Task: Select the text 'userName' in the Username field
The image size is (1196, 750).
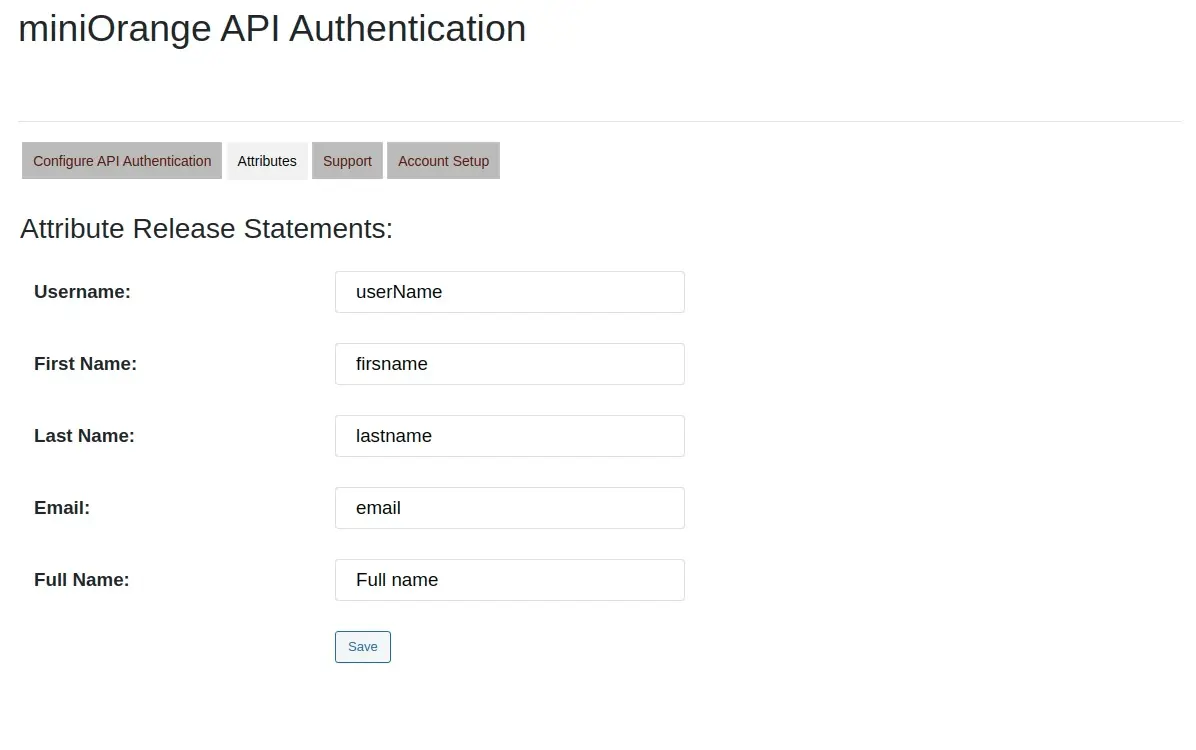Action: pyautogui.click(x=399, y=291)
